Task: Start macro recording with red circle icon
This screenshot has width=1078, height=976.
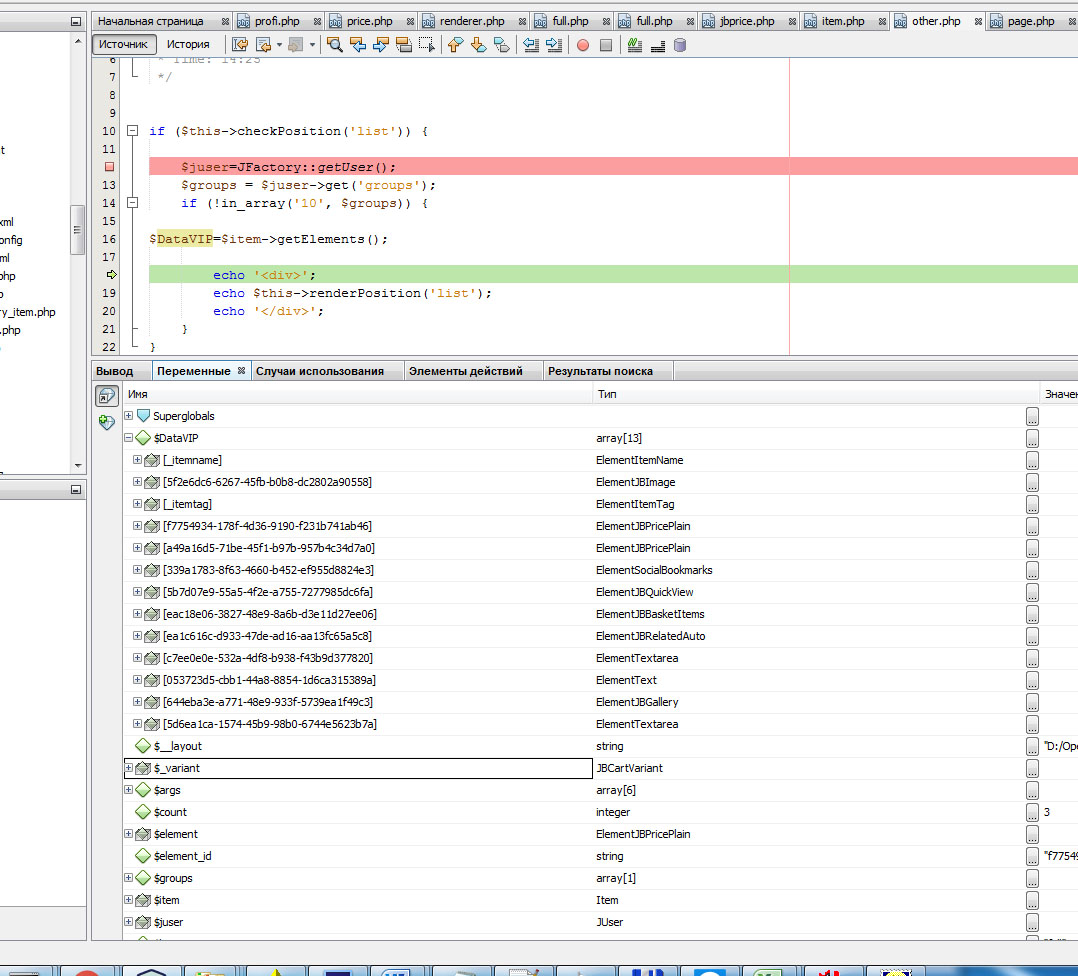Action: (x=583, y=45)
